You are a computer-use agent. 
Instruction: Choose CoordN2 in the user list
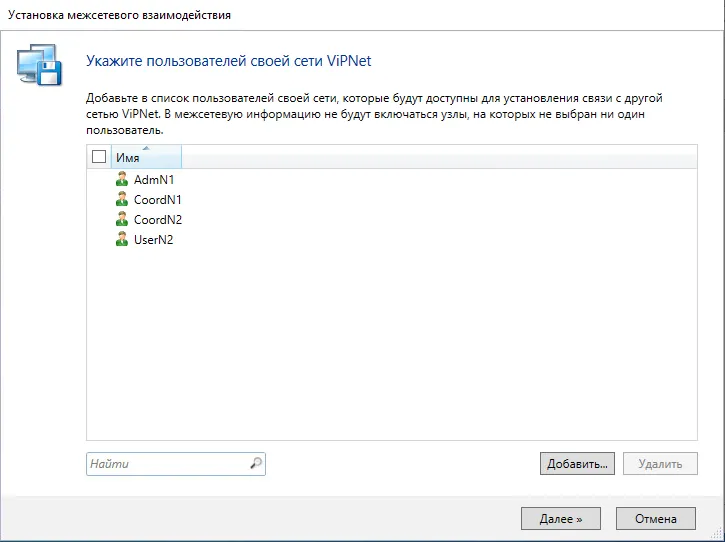[x=158, y=219]
